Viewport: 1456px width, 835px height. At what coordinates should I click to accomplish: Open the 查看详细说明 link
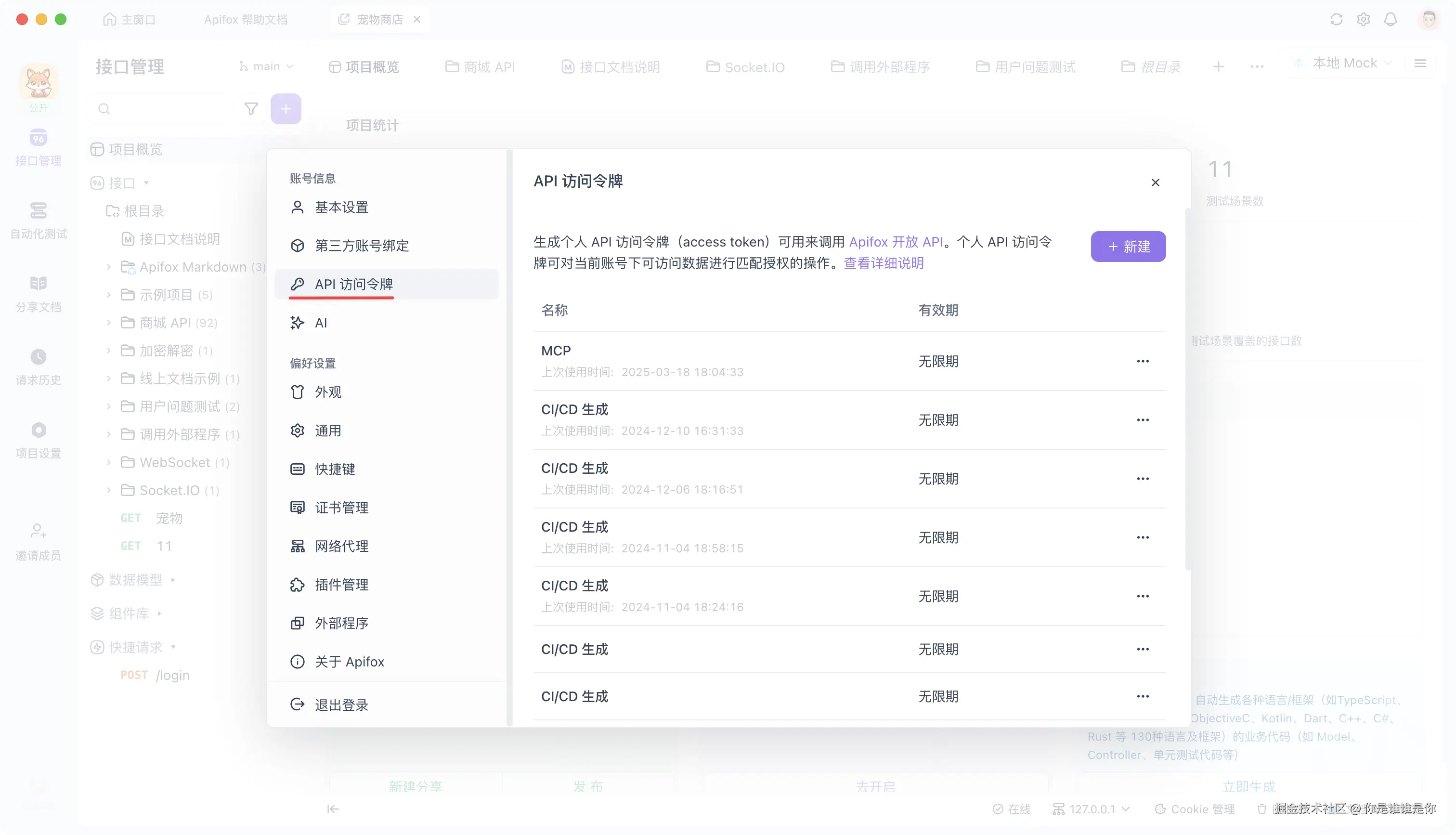(x=884, y=263)
